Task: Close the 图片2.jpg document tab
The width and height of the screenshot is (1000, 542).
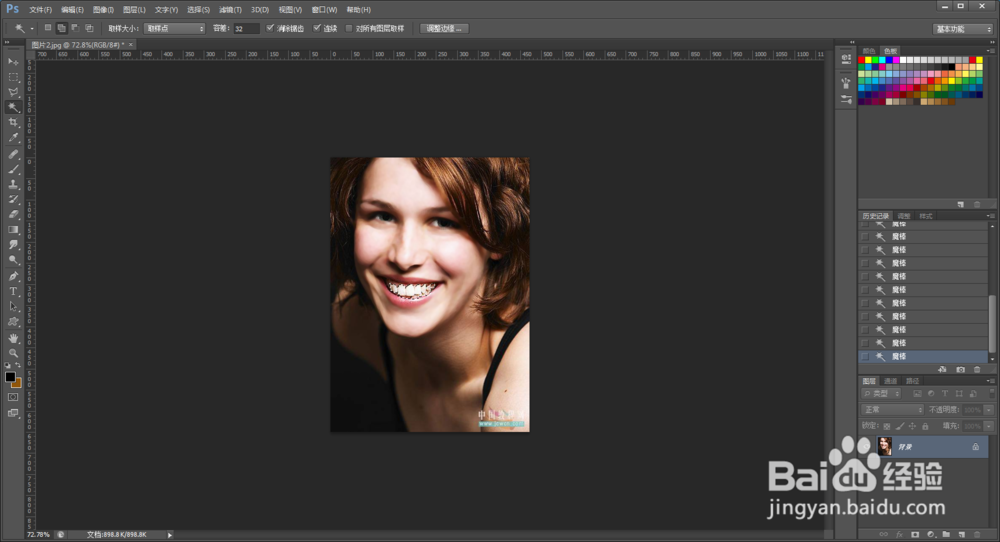Action: click(x=131, y=45)
